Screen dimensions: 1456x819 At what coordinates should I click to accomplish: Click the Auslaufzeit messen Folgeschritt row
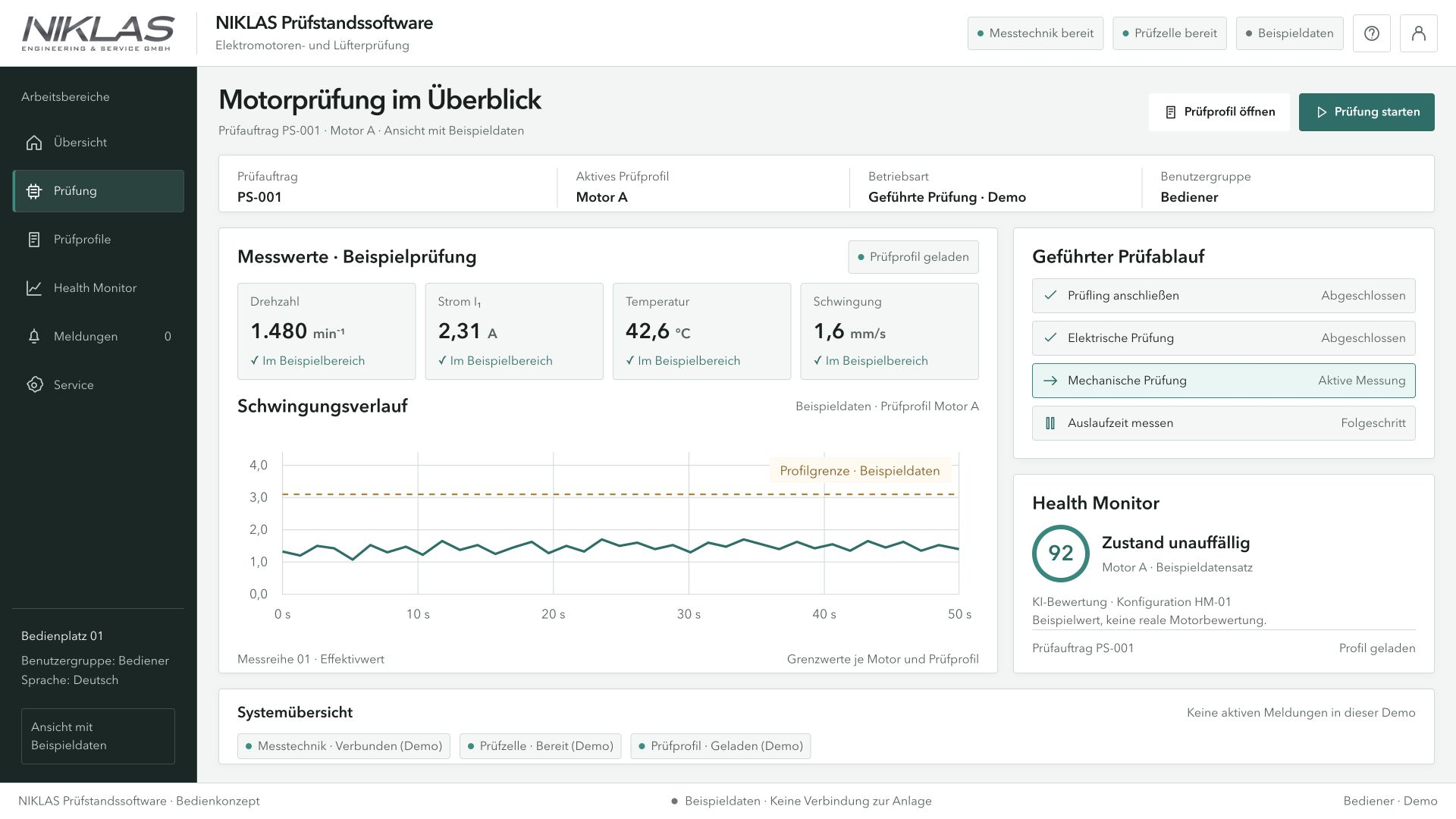(x=1223, y=423)
